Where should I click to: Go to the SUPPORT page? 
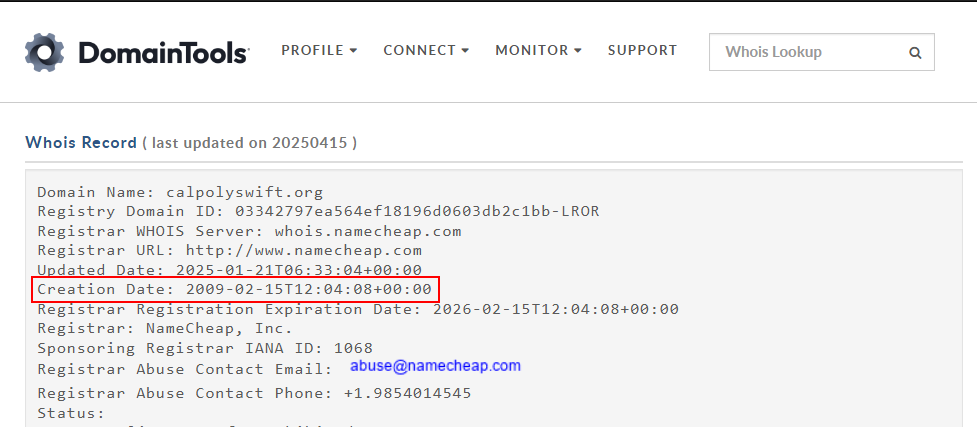tap(642, 50)
